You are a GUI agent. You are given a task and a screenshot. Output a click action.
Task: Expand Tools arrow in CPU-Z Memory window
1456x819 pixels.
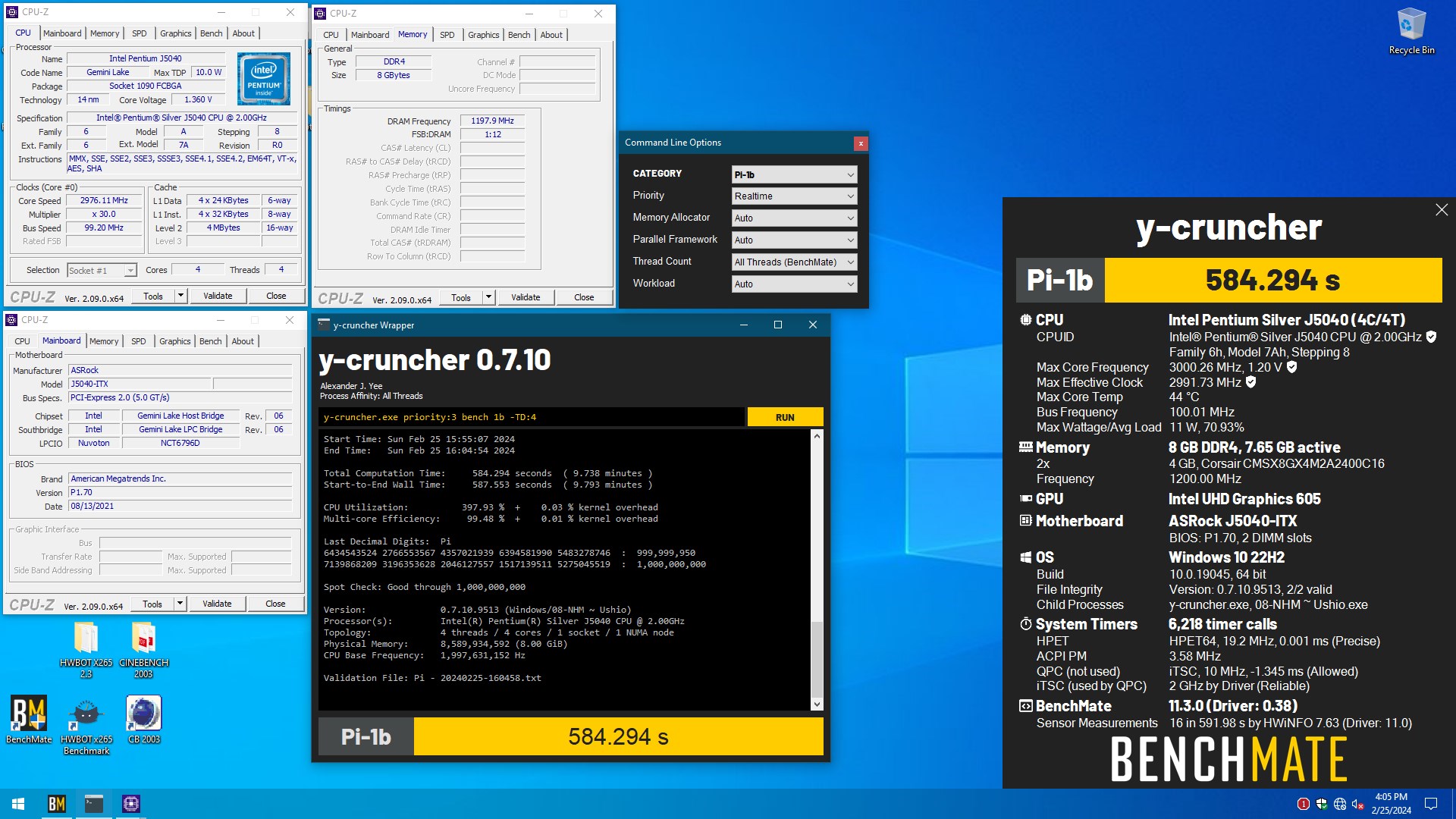coord(488,297)
